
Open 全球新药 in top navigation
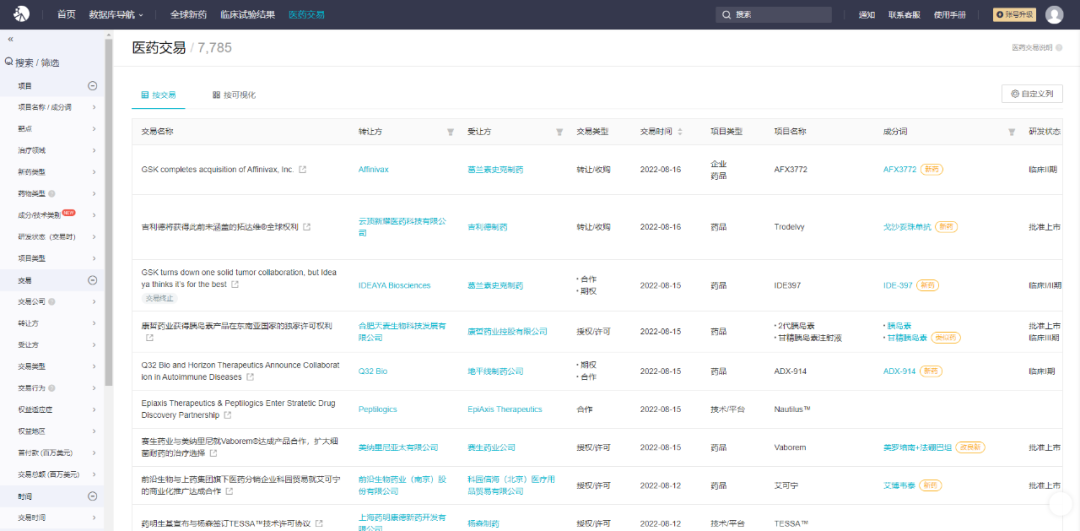pyautogui.click(x=188, y=14)
